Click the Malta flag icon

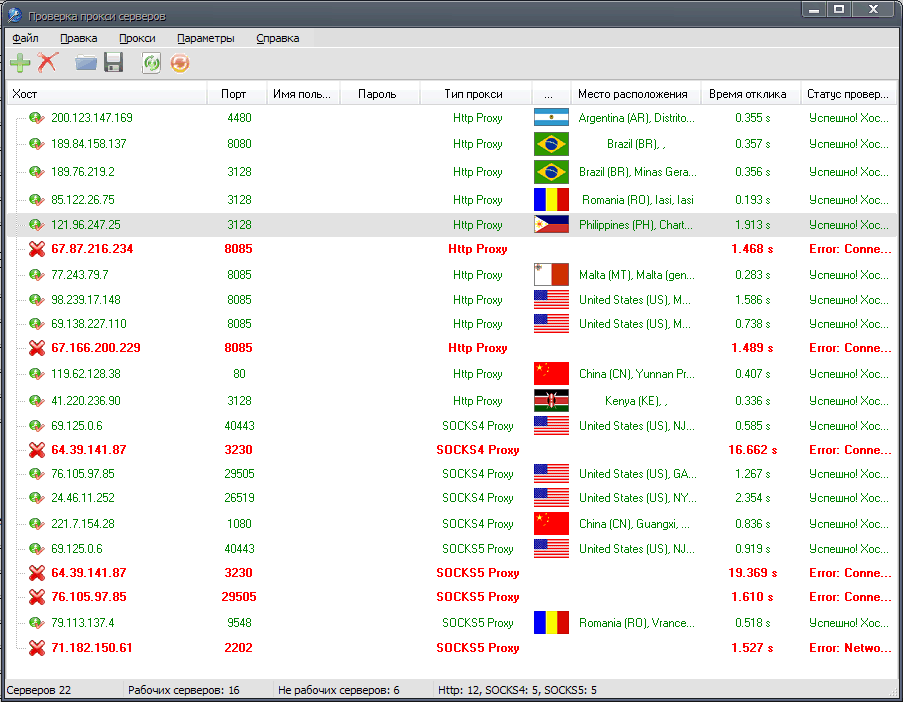[551, 275]
